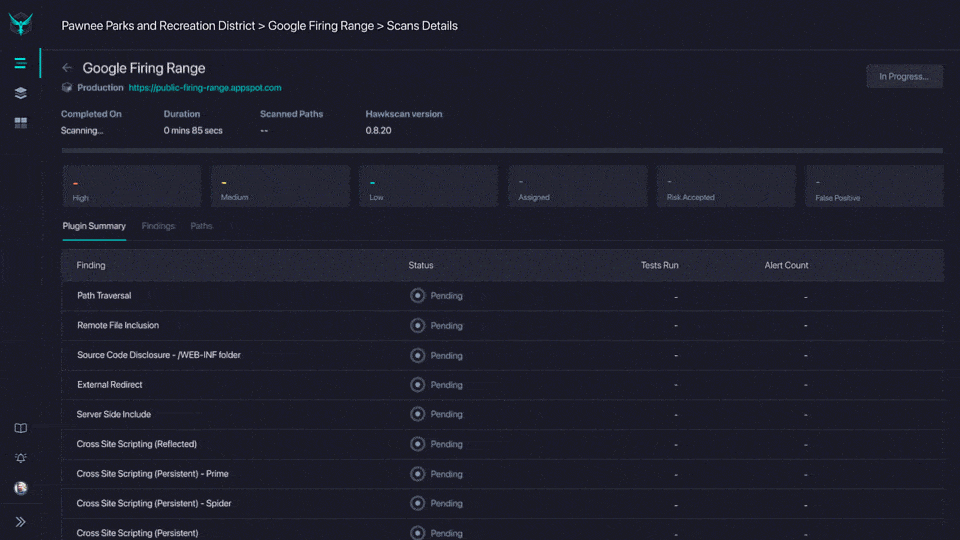The width and height of the screenshot is (960, 540).
Task: Click the Completed On Scanning... value
Action: 82,130
